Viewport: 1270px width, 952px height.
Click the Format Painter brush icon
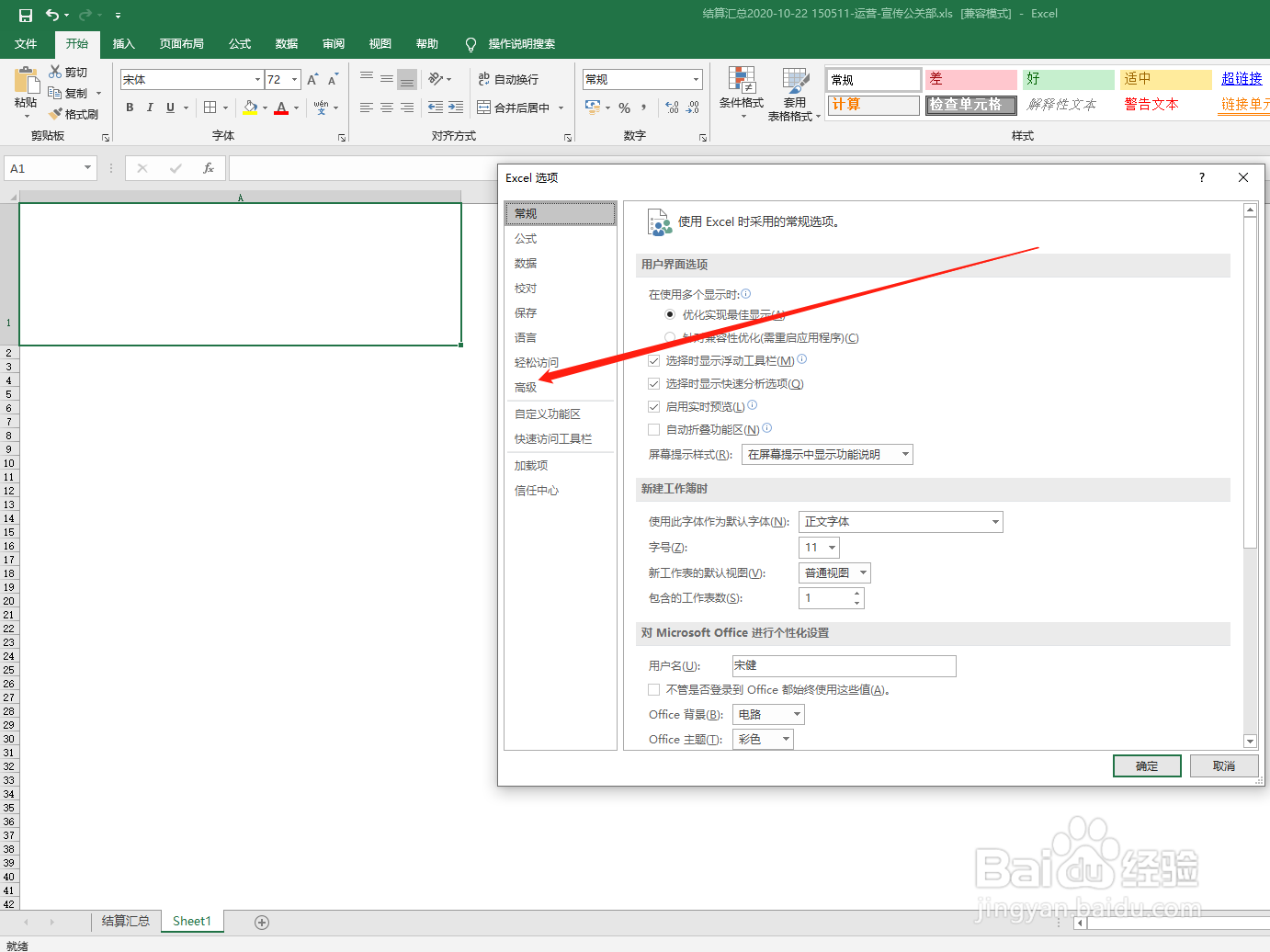click(55, 114)
